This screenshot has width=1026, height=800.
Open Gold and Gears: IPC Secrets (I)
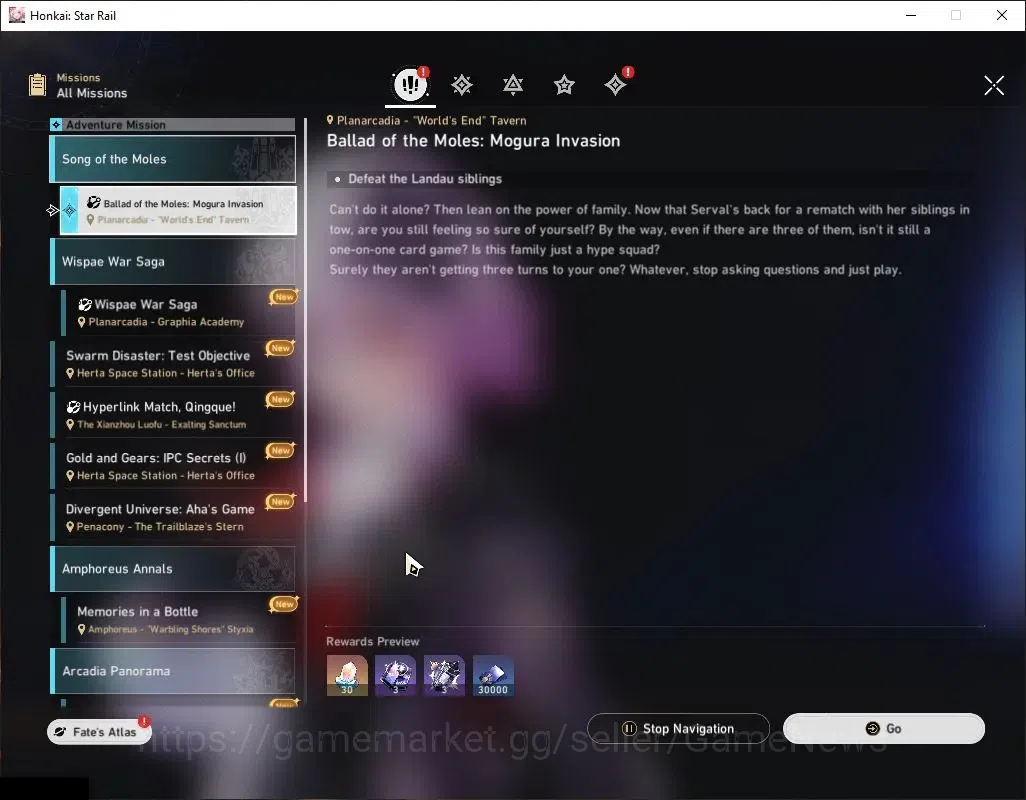173,466
